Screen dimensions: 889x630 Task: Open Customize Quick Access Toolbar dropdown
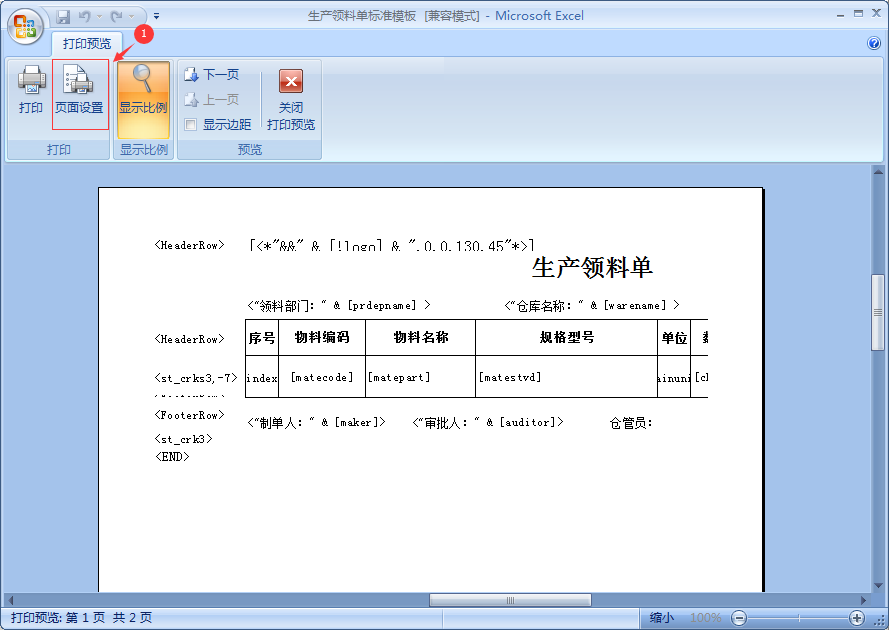(x=156, y=16)
